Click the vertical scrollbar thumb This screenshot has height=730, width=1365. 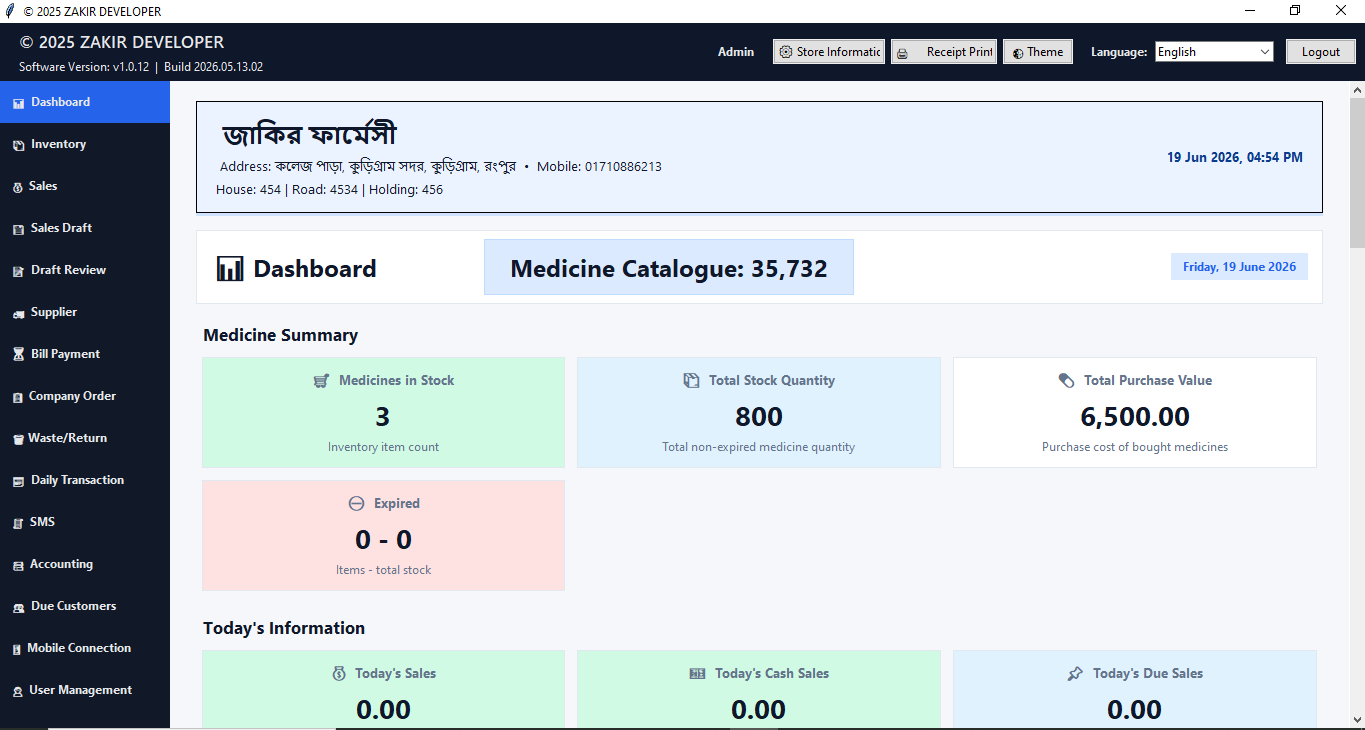pos(1357,172)
